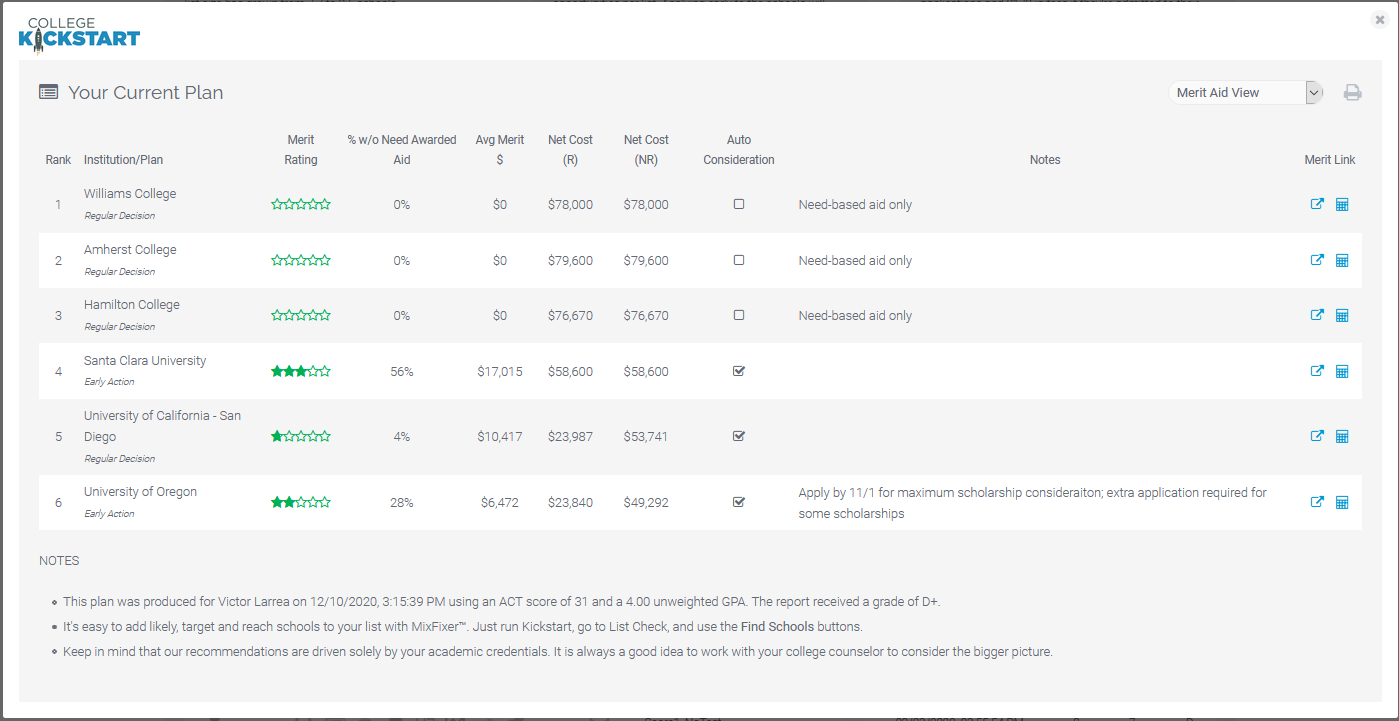This screenshot has width=1399, height=721.
Task: Click Santa Clara's 56% awarded aid value
Action: [402, 372]
